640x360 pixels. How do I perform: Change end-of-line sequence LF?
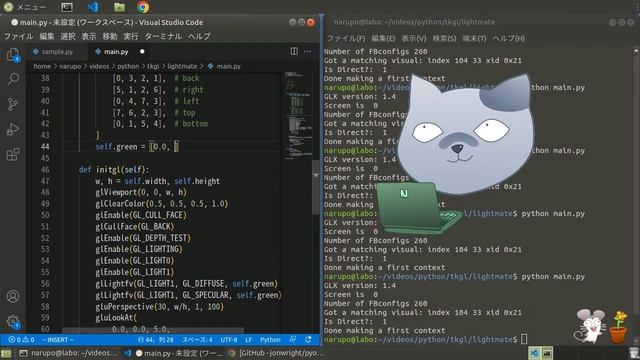coord(248,340)
